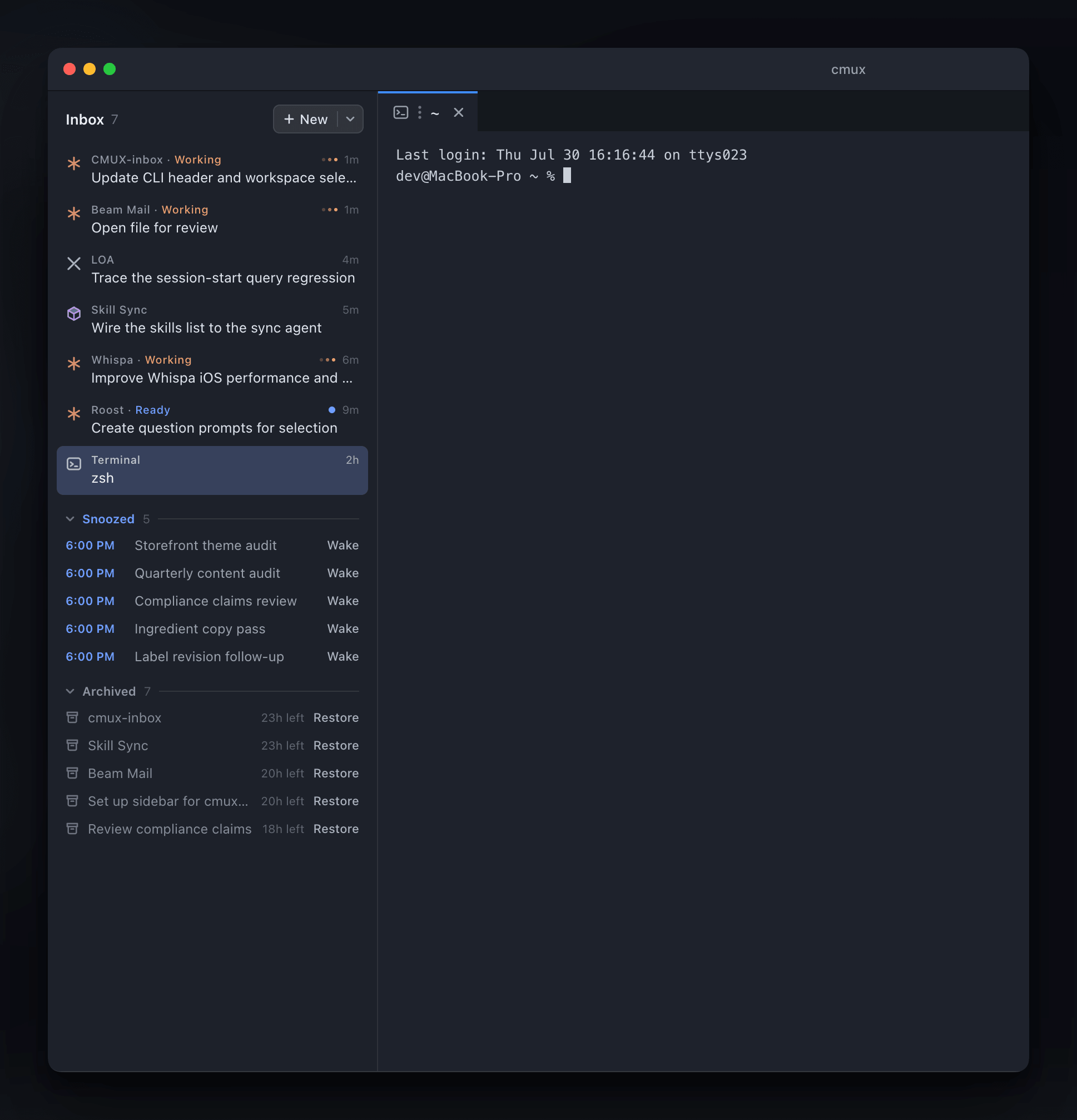Click the archived Beam Mail name
The width and height of the screenshot is (1077, 1120).
pos(120,773)
